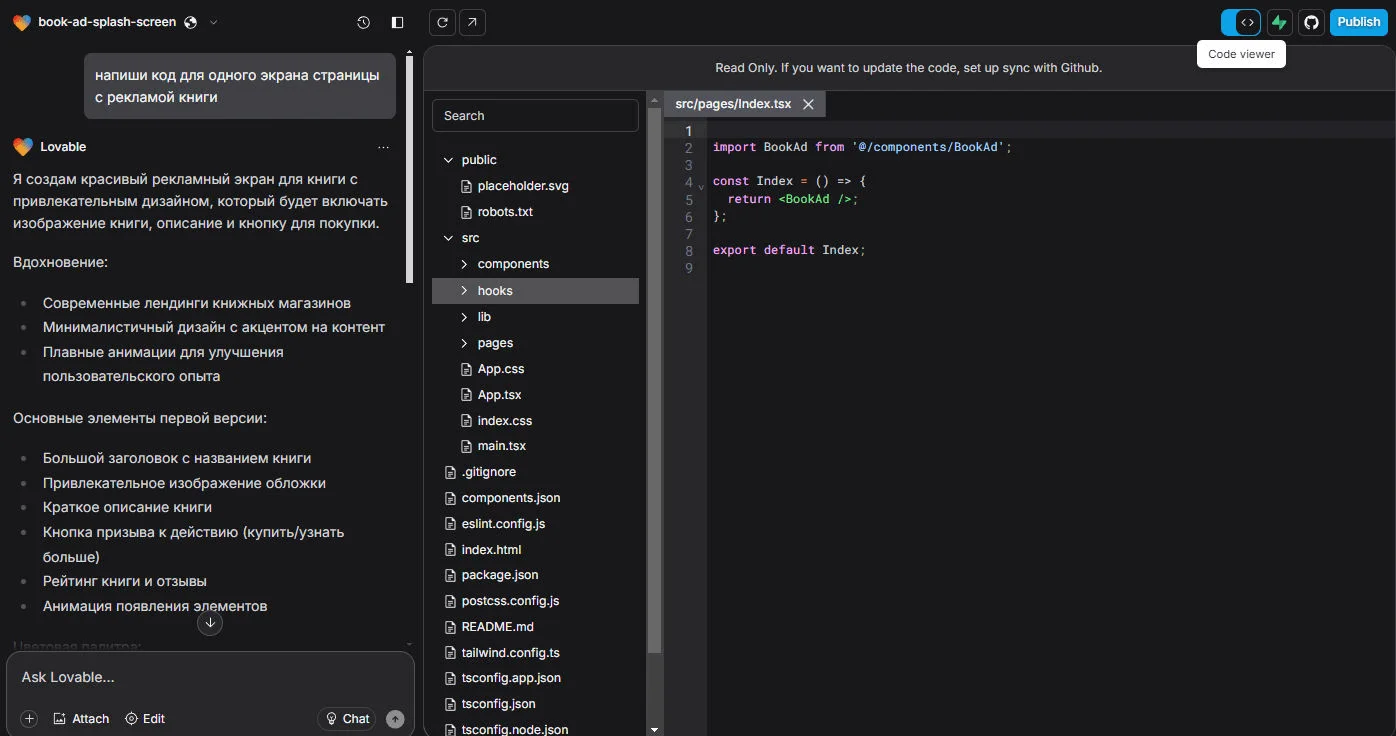This screenshot has height=736, width=1396.
Task: Open the GitHub integration icon
Action: pyautogui.click(x=1311, y=22)
